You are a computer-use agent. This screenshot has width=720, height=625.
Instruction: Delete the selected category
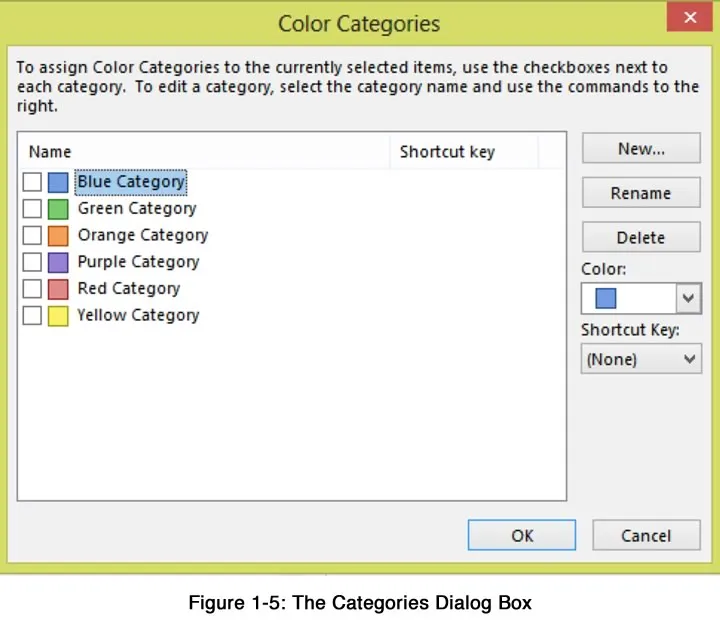point(641,238)
